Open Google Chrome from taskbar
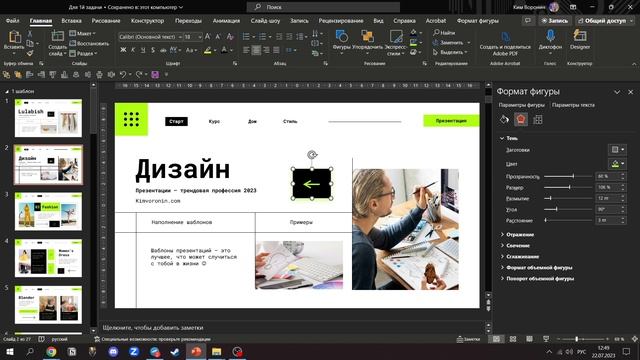 (51, 351)
